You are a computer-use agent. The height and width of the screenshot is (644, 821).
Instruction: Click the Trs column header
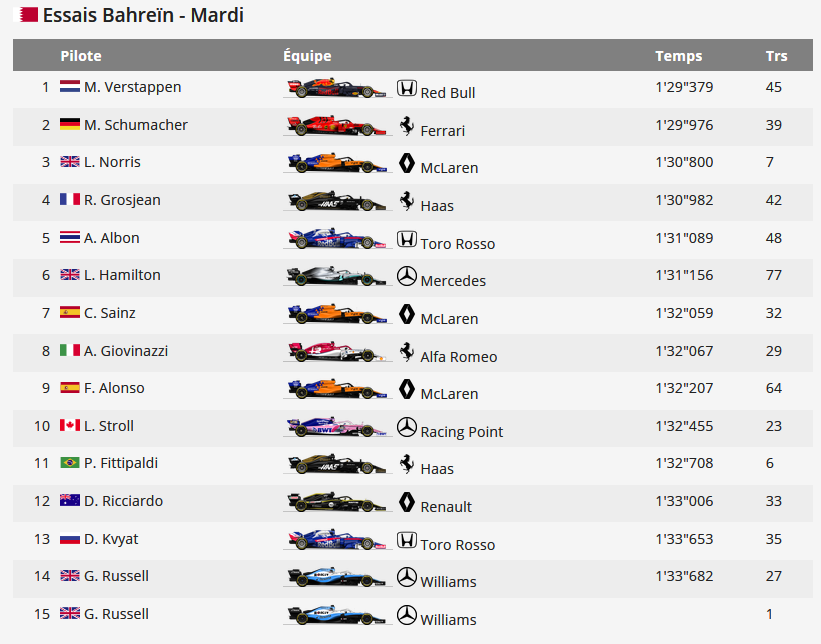776,56
